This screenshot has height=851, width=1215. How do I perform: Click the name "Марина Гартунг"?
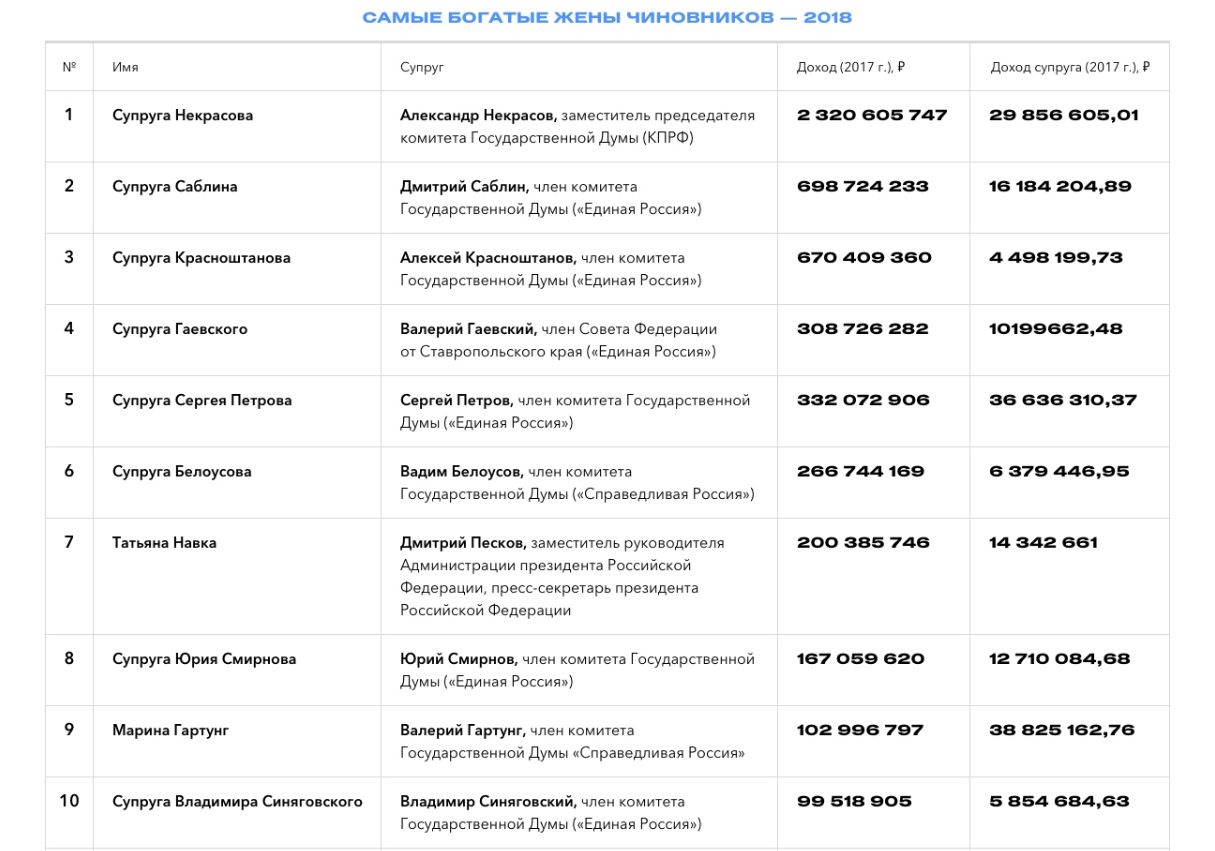(x=170, y=730)
